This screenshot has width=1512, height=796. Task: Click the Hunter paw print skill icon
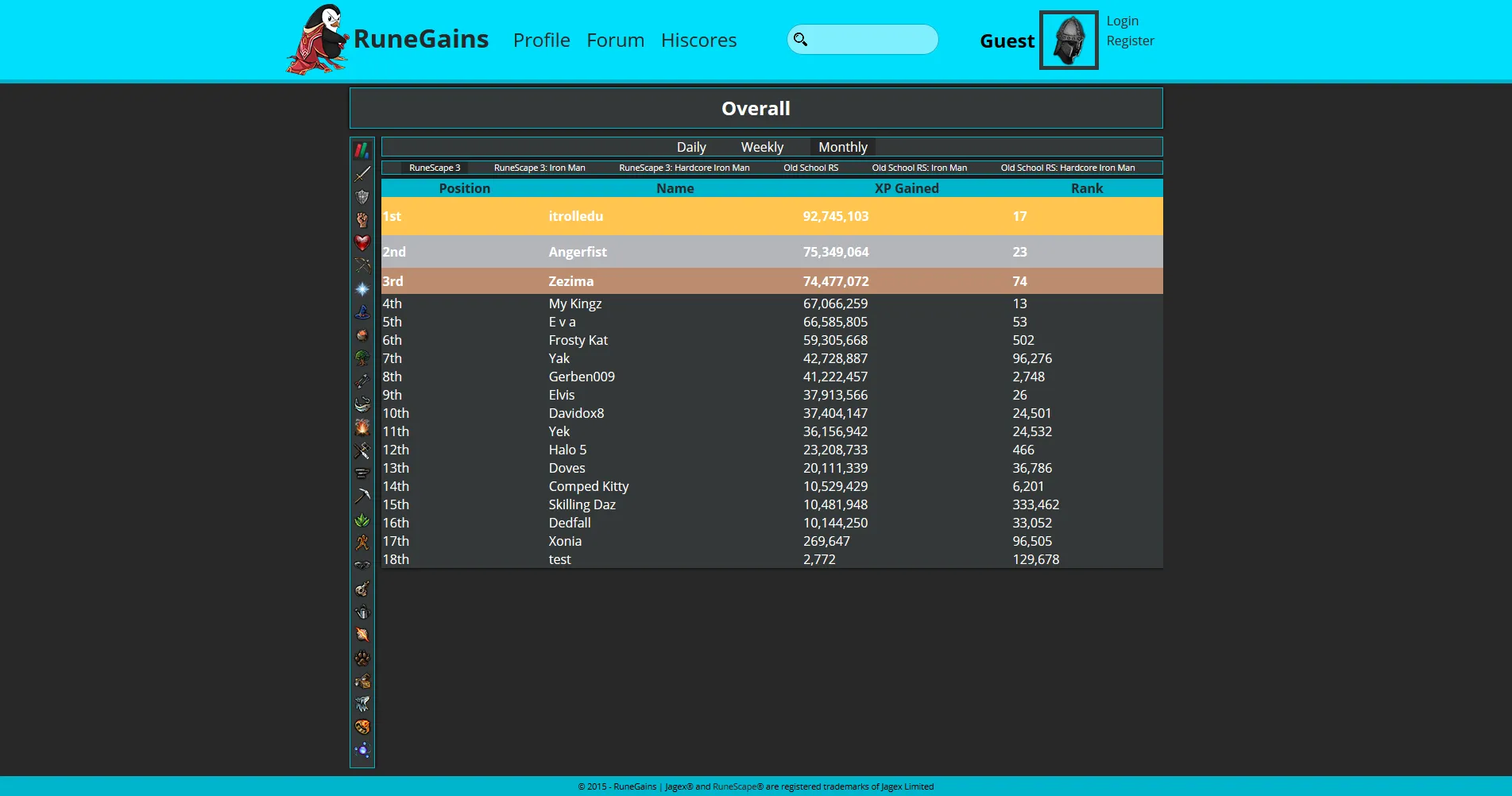coord(362,658)
